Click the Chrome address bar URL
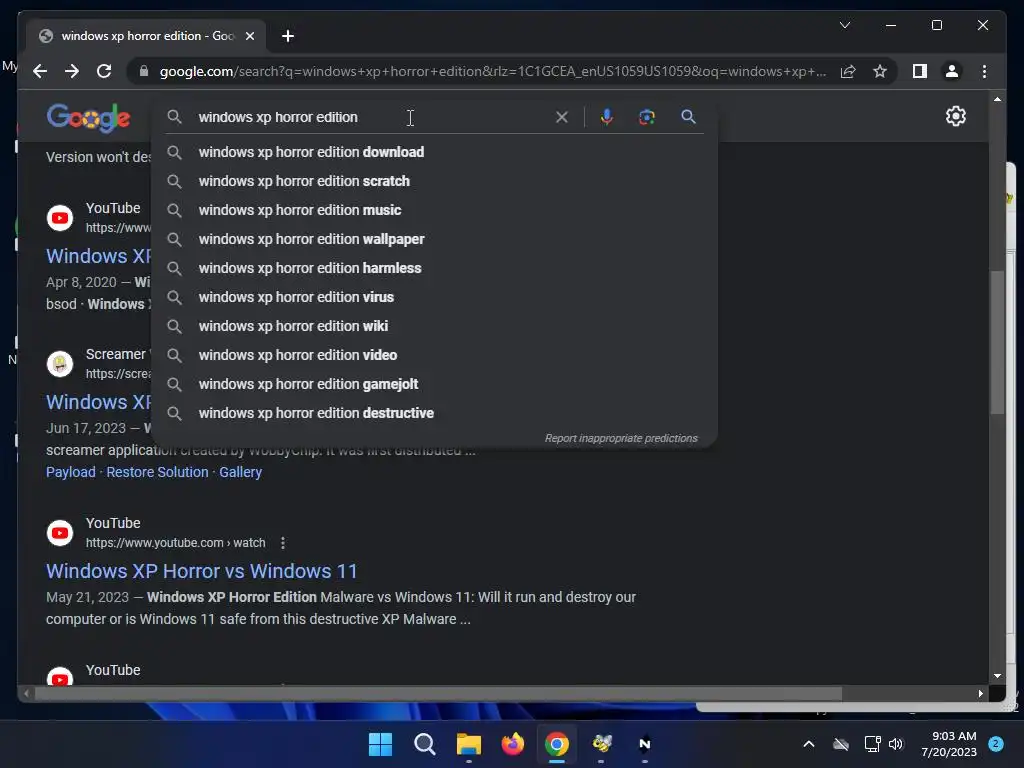 pyautogui.click(x=493, y=71)
